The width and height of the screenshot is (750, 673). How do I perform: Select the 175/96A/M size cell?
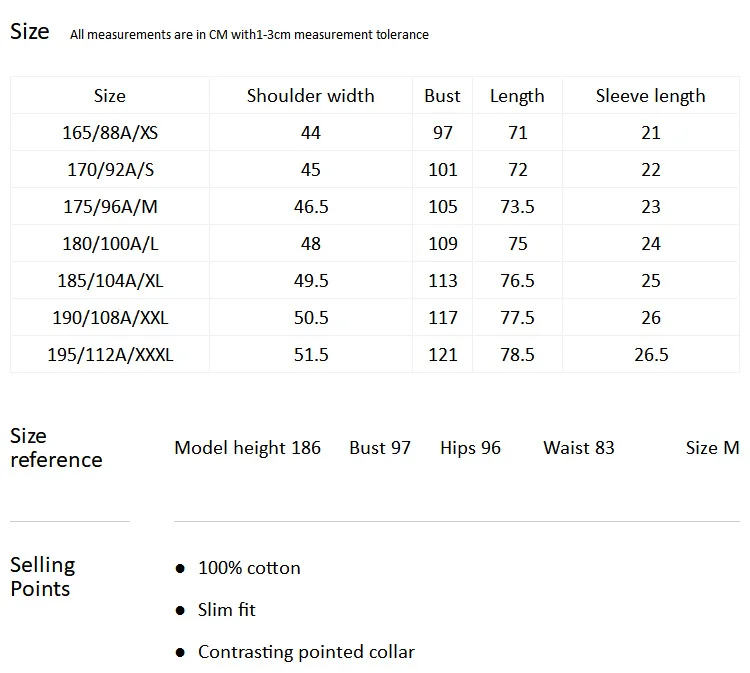click(110, 207)
